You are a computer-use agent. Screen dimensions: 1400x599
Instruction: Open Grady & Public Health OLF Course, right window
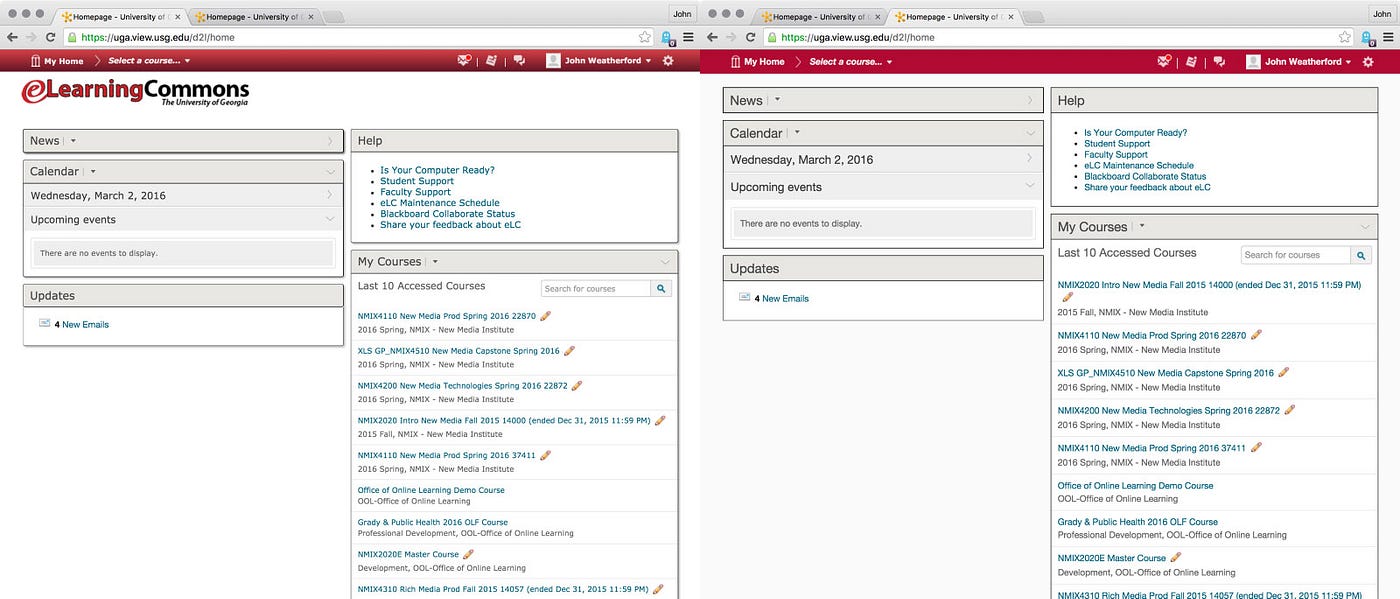tap(1138, 522)
